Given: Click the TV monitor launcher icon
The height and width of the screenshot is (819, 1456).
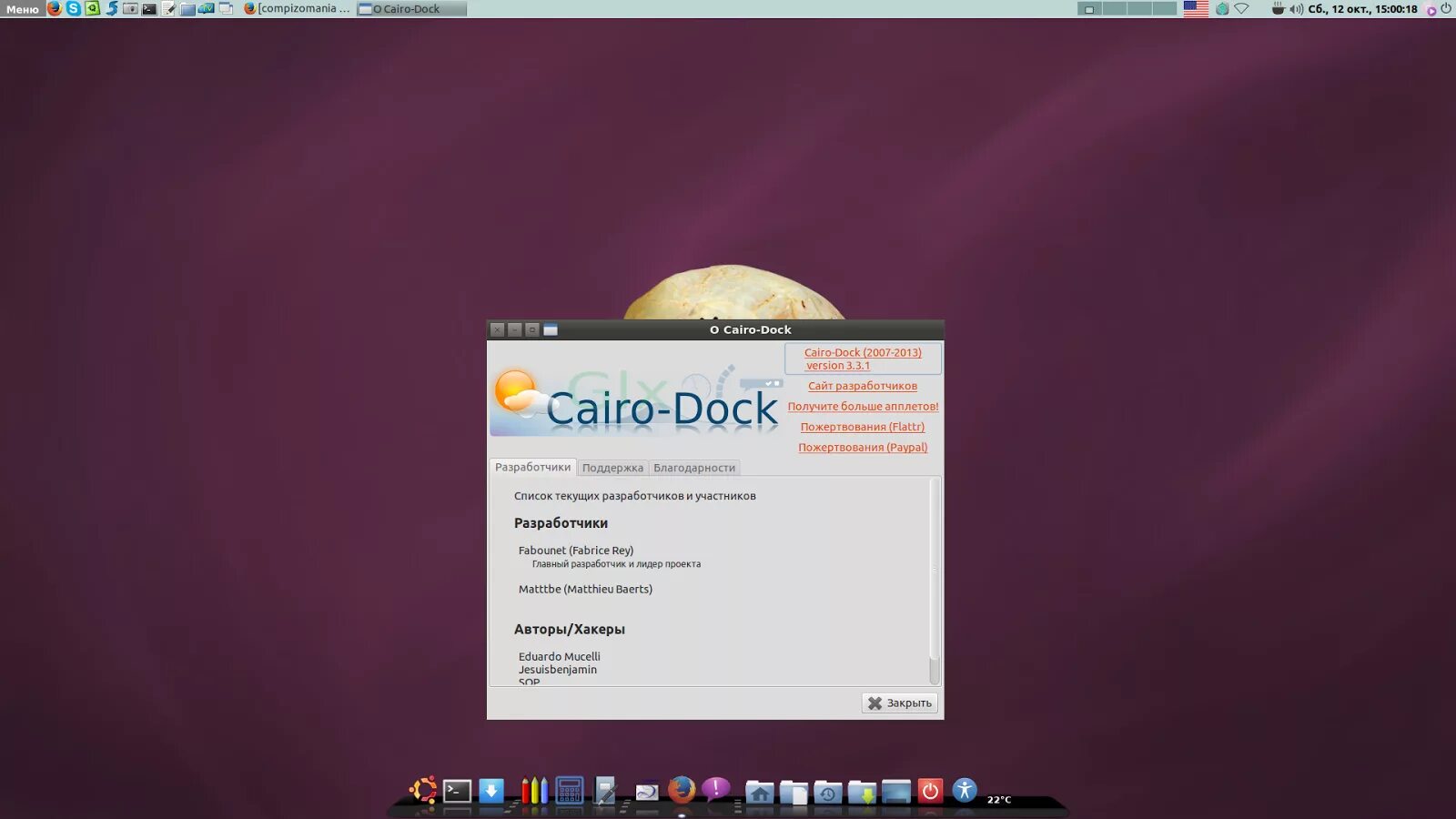Looking at the screenshot, I should tap(207, 8).
